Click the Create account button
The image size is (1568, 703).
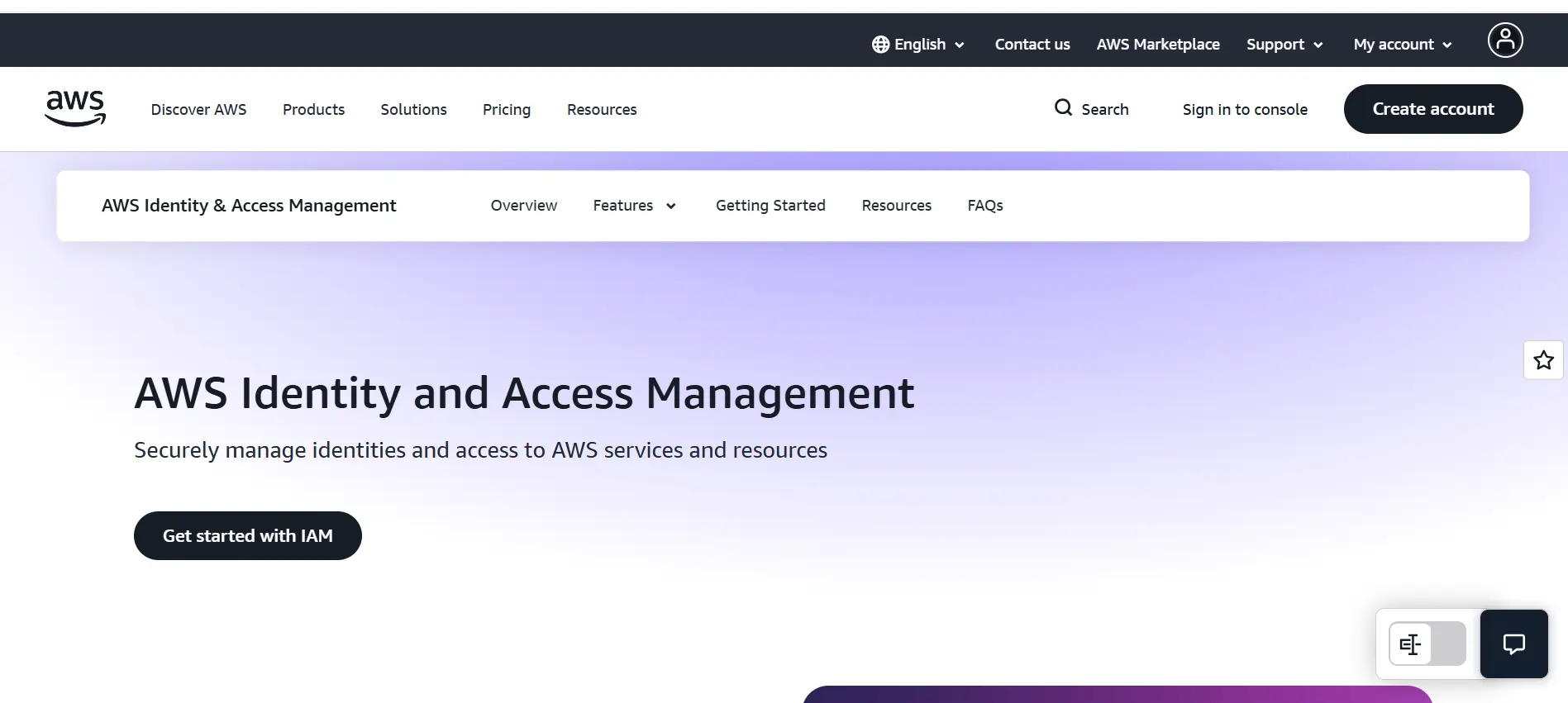coord(1433,109)
